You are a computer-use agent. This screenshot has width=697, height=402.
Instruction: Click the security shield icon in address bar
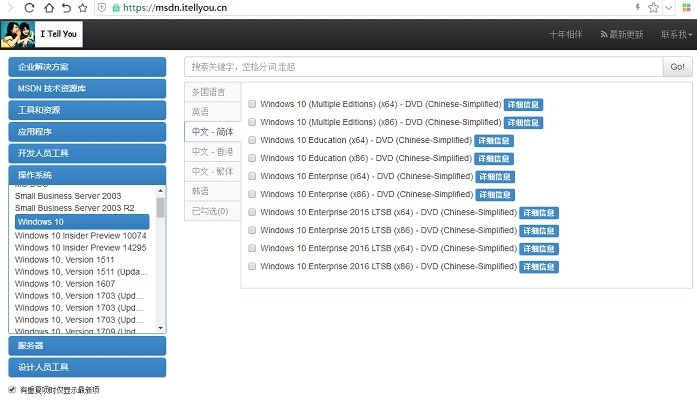[x=101, y=7]
